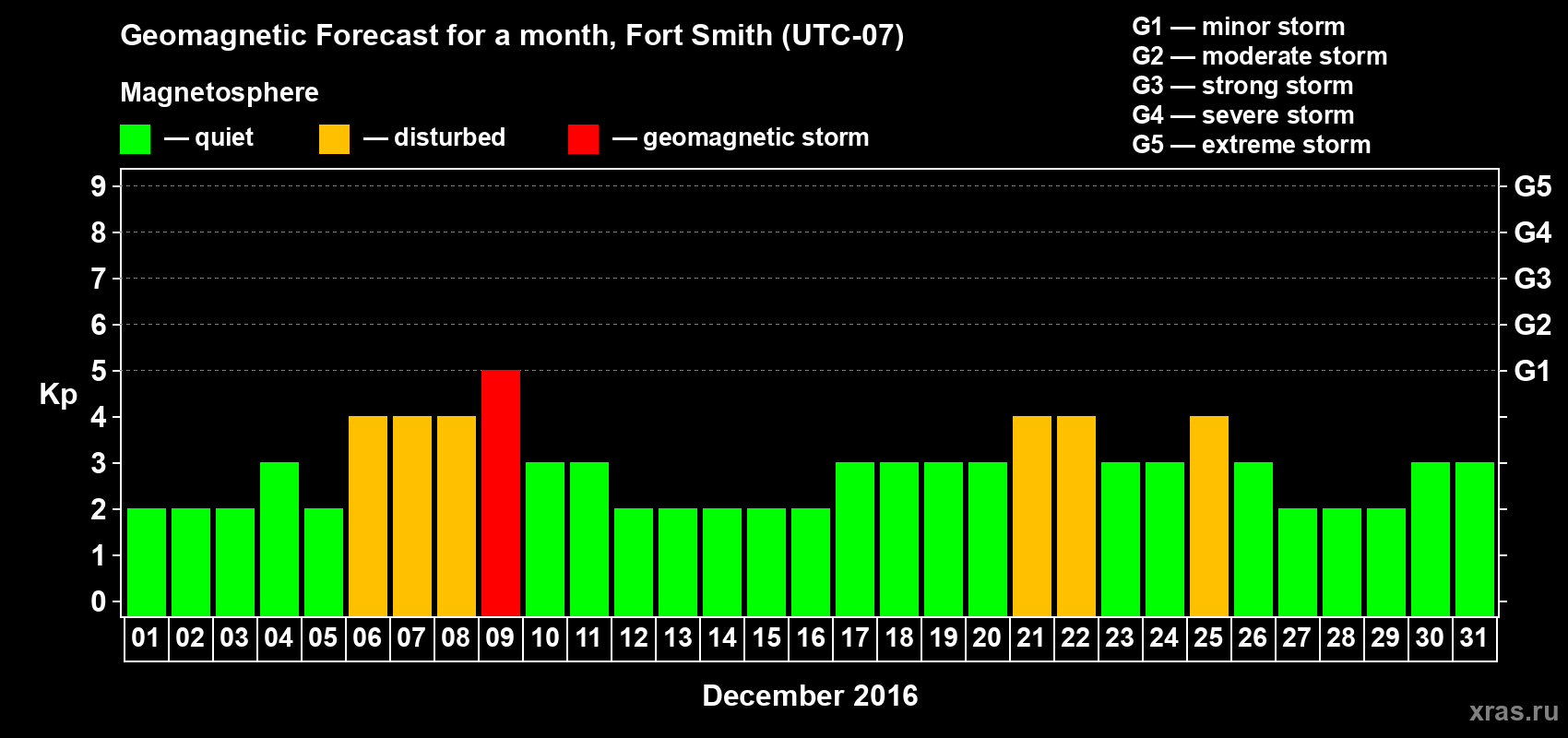The width and height of the screenshot is (1568, 738).
Task: Select the red storm bar for day 09
Action: pyautogui.click(x=501, y=493)
